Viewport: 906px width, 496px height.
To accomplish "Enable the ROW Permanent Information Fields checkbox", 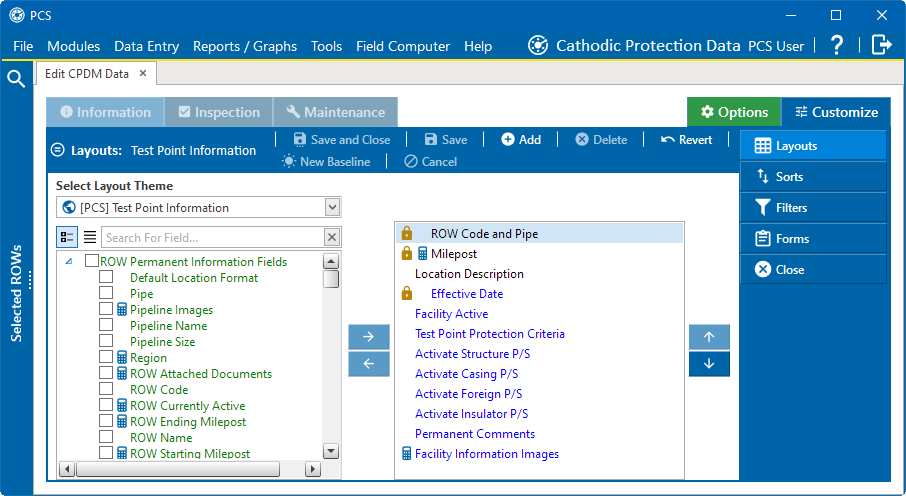I will [x=91, y=261].
